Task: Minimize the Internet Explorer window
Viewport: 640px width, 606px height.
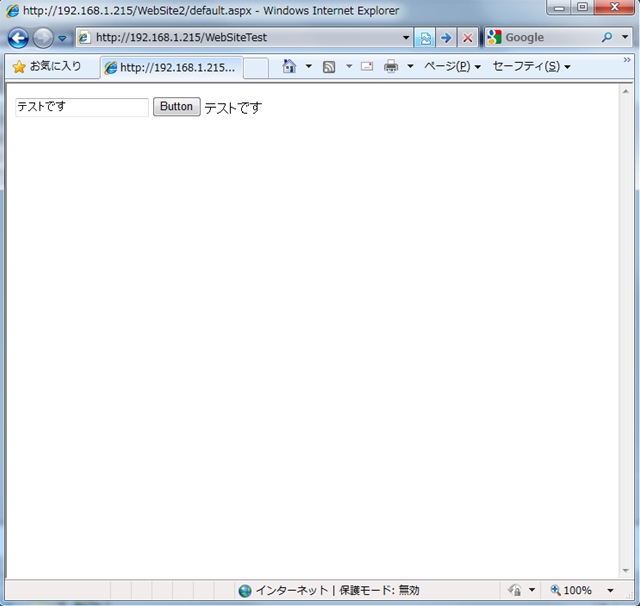Action: (559, 7)
